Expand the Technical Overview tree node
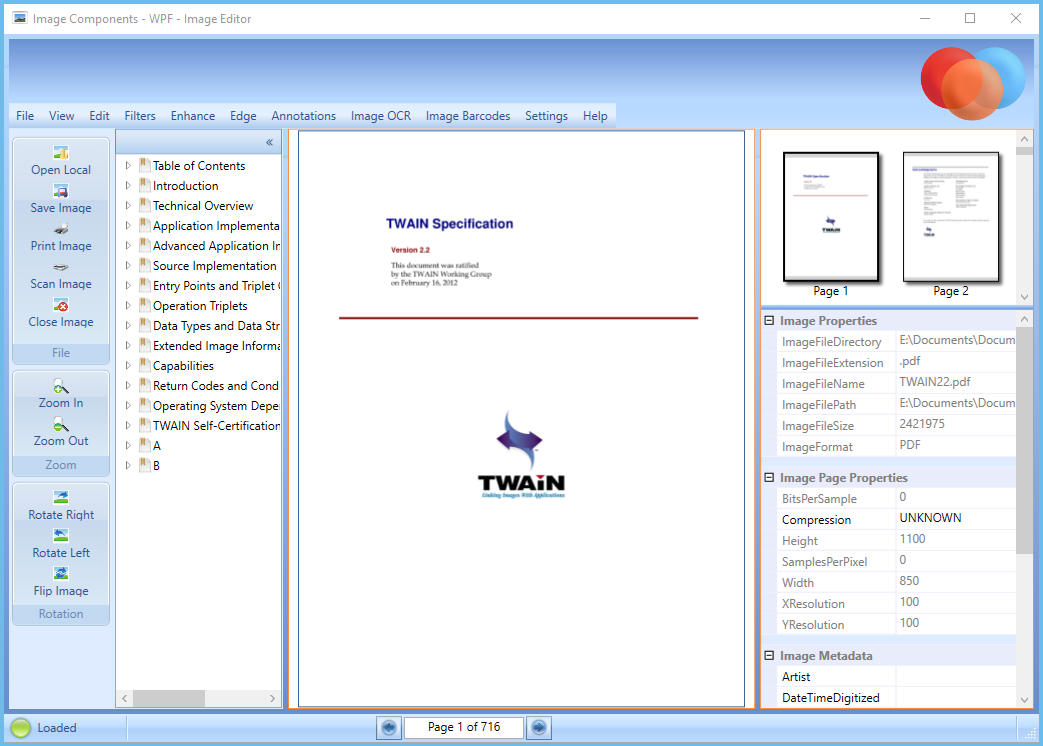Screen dimensions: 1043x746 coord(128,205)
